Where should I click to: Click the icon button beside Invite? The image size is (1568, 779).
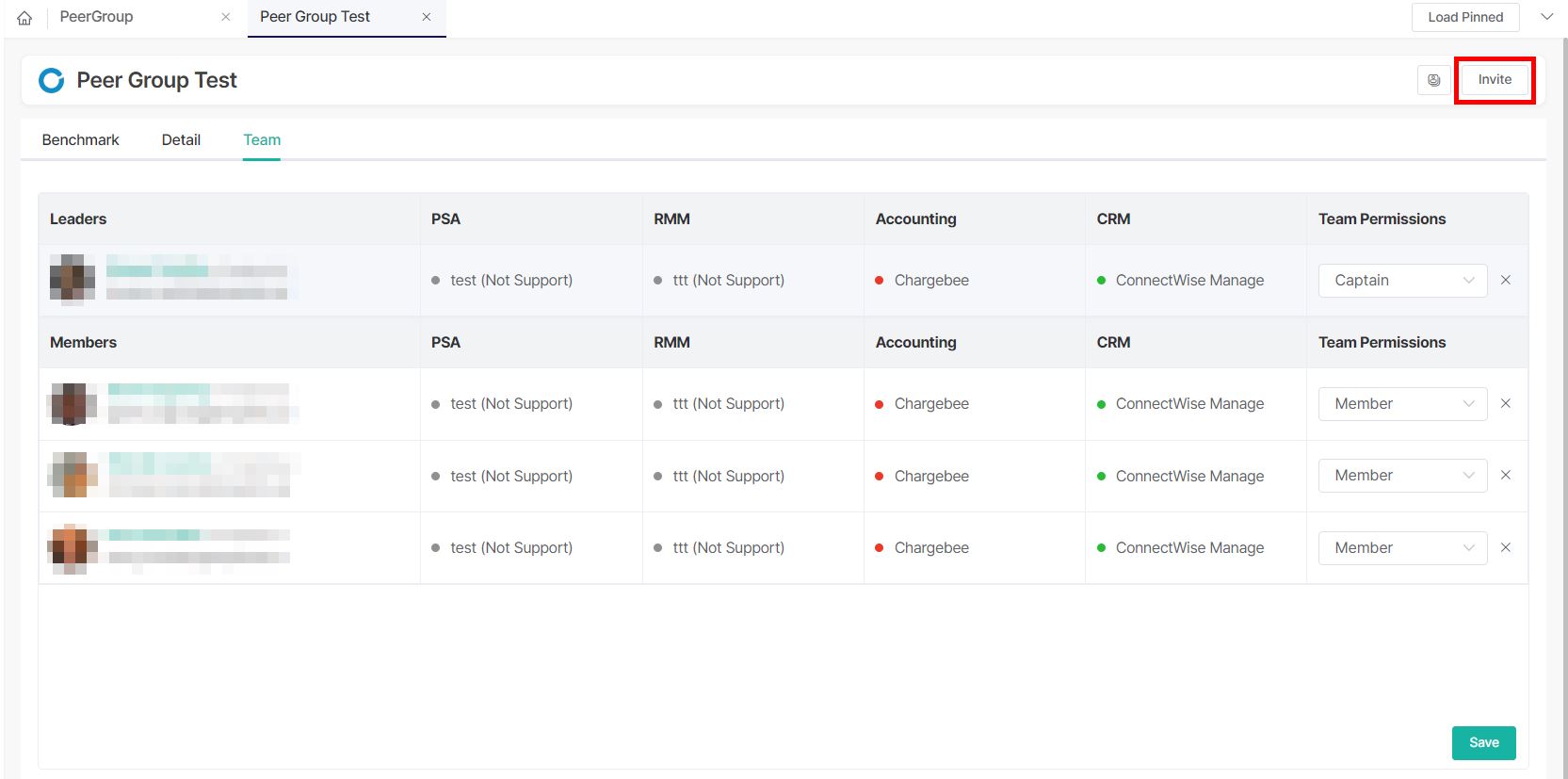[x=1433, y=80]
